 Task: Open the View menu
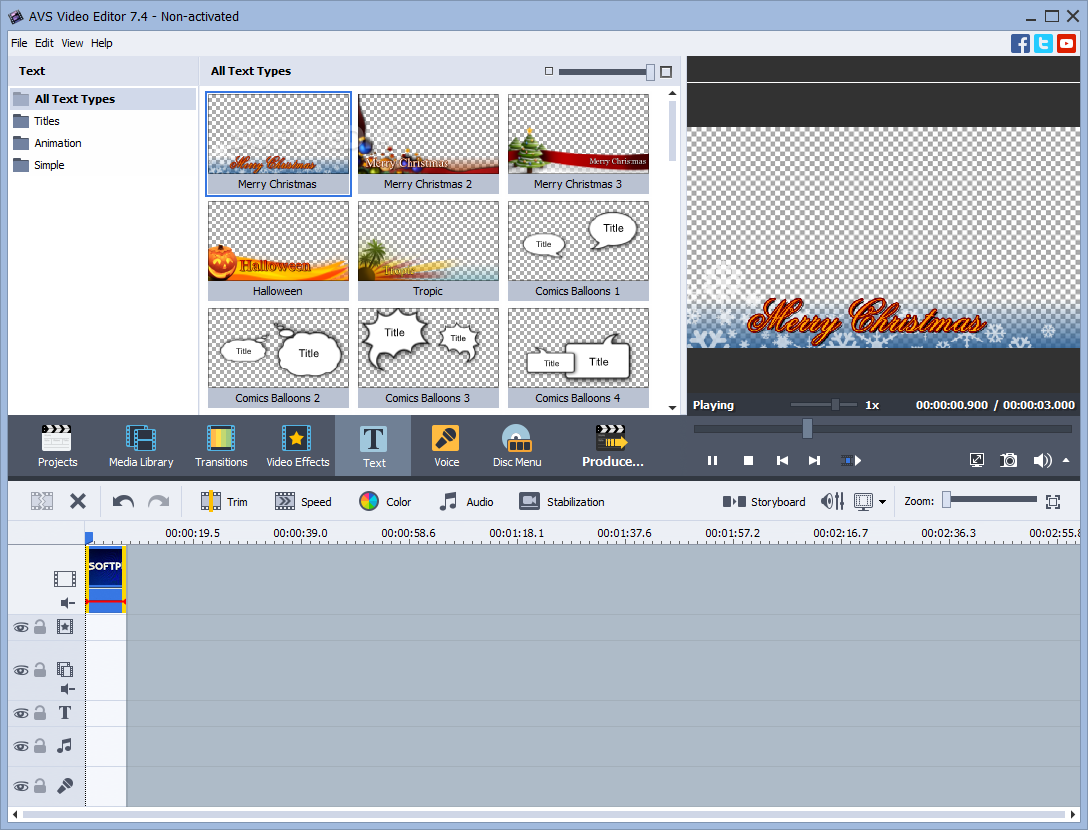point(72,43)
